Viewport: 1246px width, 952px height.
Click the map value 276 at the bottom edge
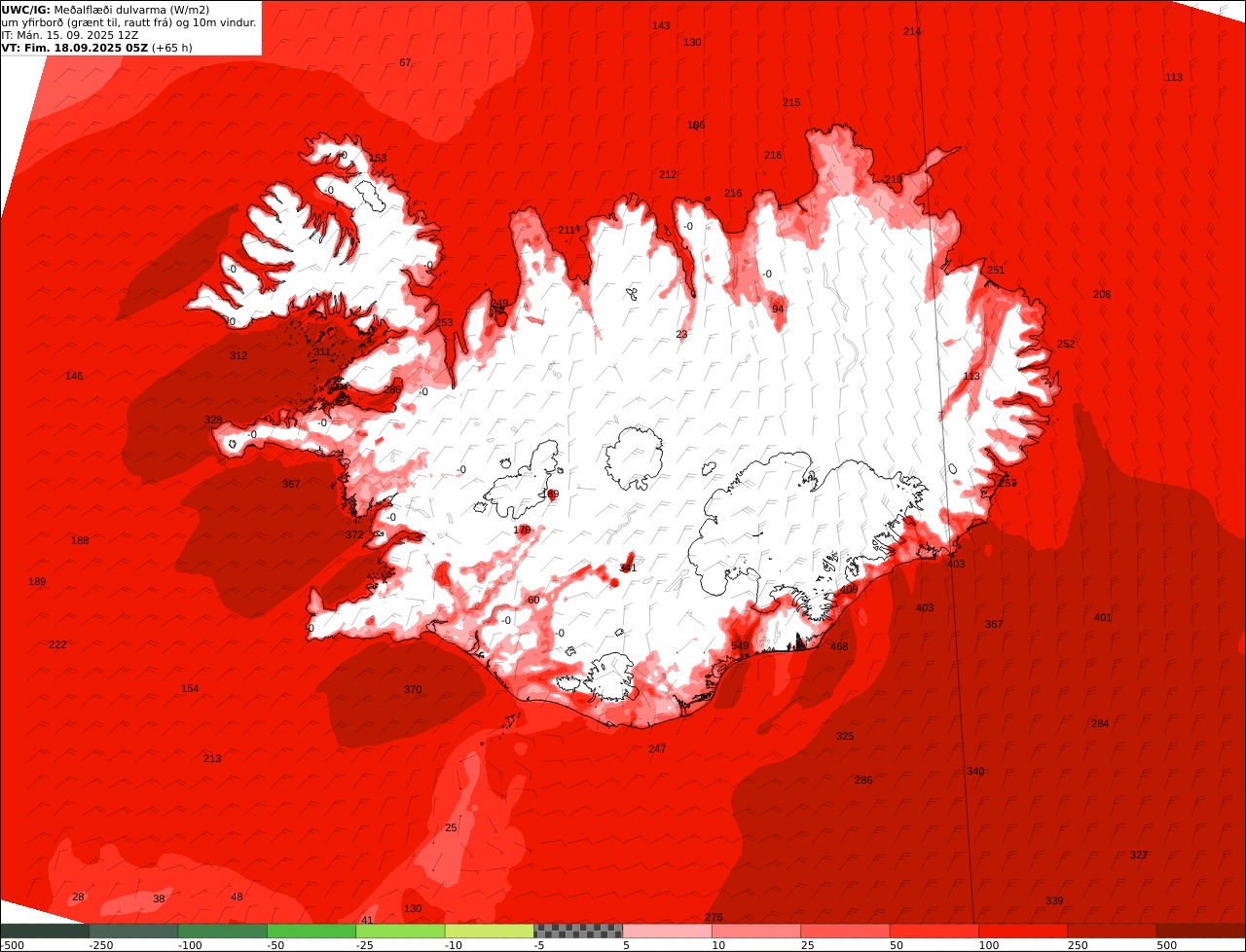click(x=714, y=918)
